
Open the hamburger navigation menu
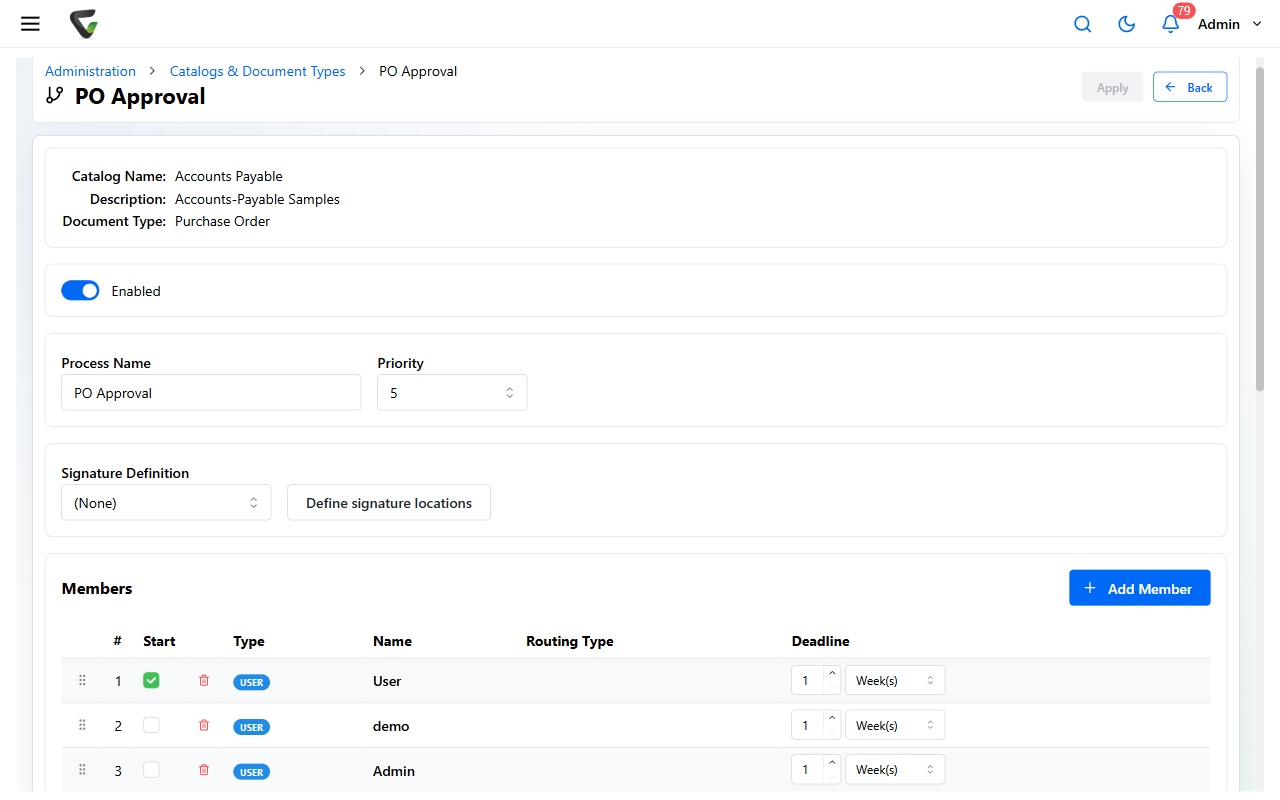coord(30,24)
